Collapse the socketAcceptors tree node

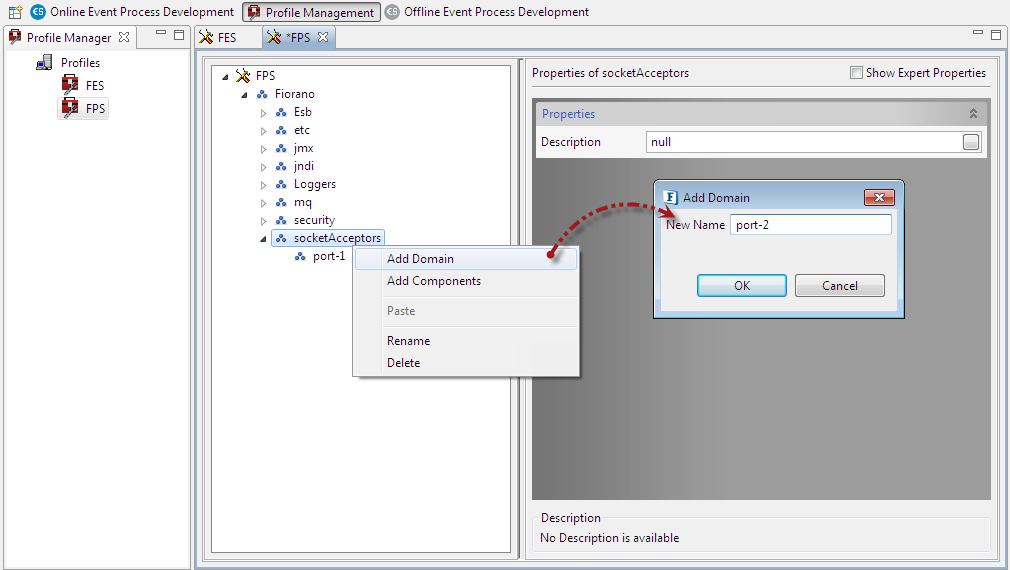pos(263,239)
